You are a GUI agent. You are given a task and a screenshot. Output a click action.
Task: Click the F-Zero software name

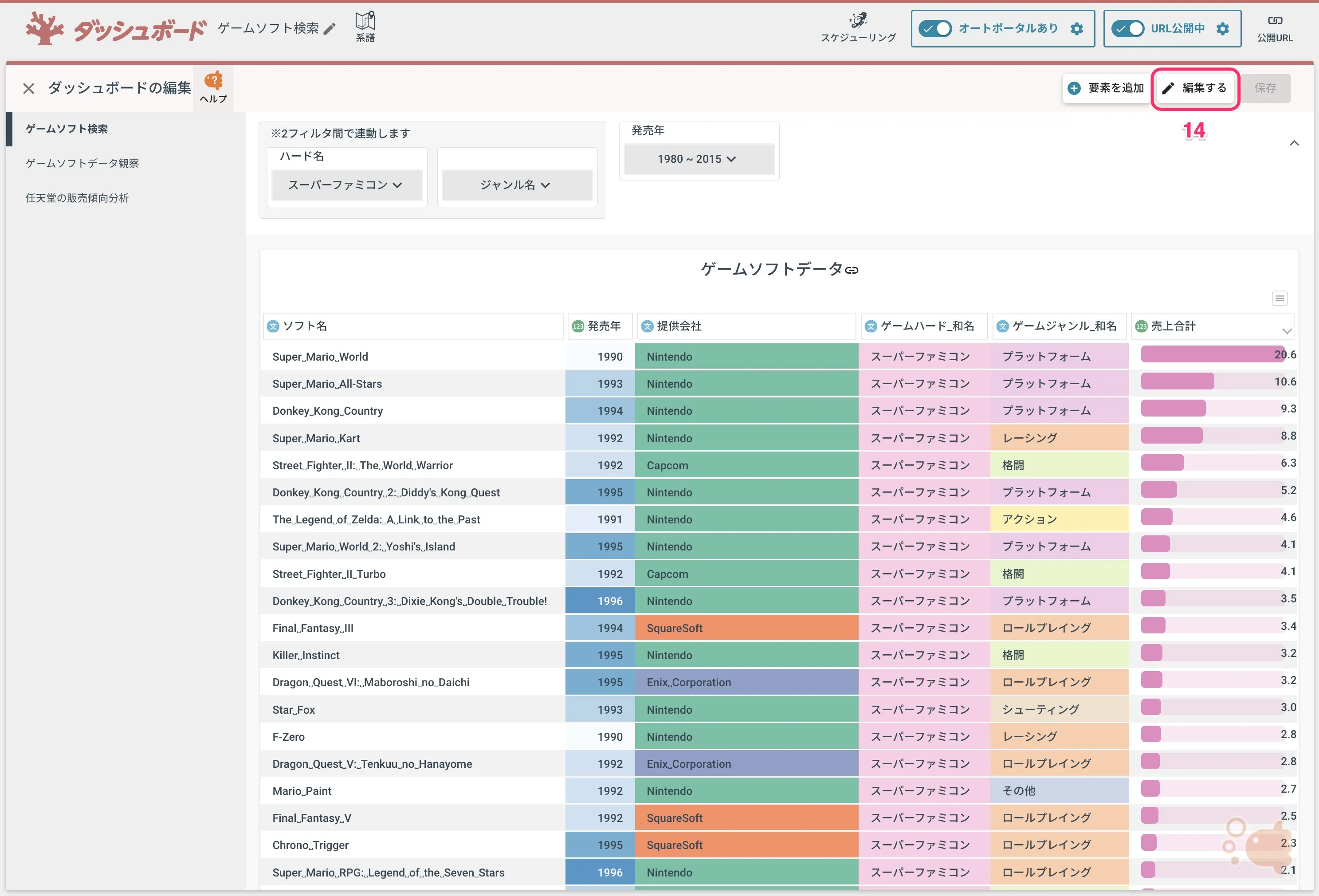[x=288, y=737]
